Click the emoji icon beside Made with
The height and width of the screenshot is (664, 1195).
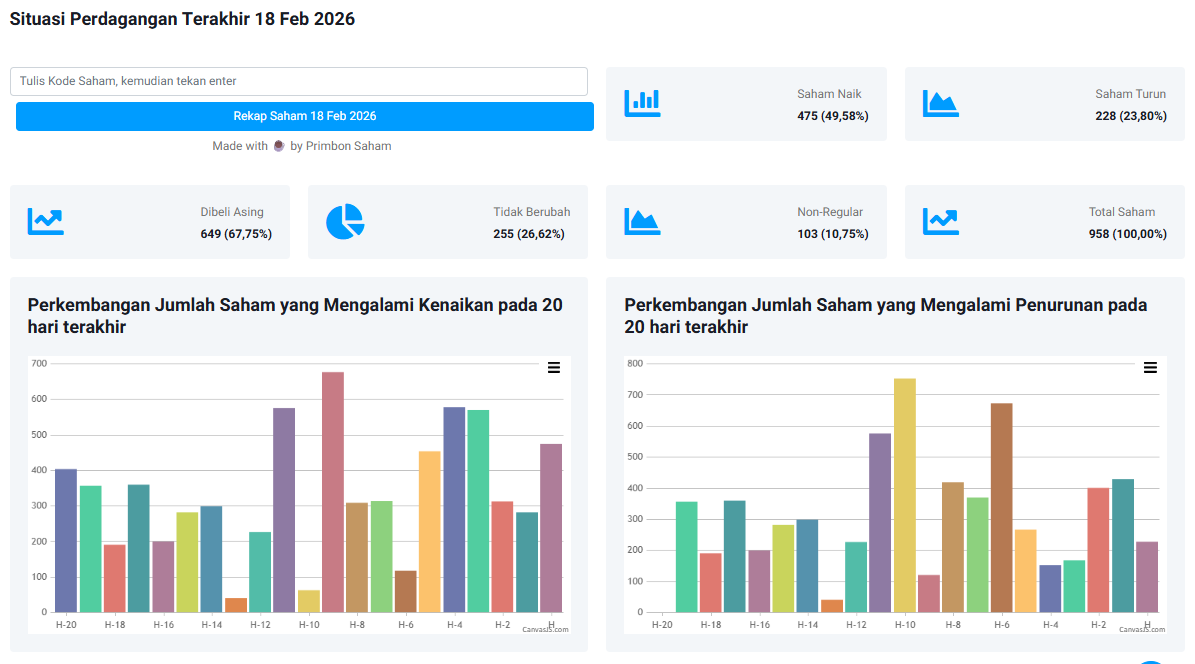tap(279, 146)
